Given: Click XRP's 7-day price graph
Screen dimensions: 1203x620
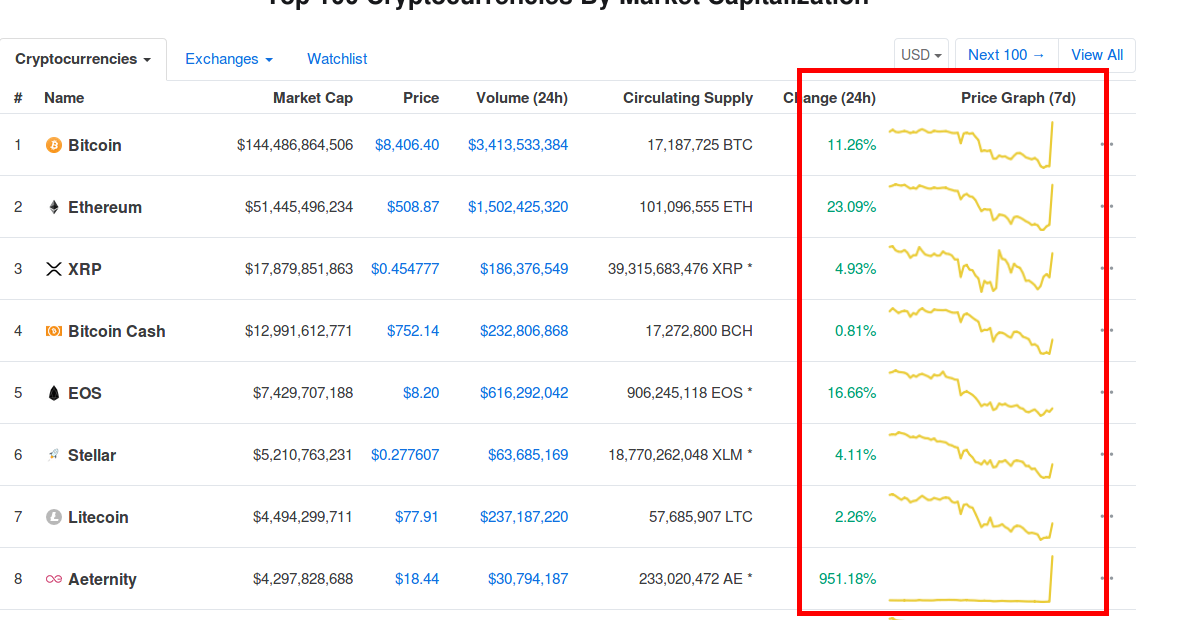Looking at the screenshot, I should coord(971,269).
